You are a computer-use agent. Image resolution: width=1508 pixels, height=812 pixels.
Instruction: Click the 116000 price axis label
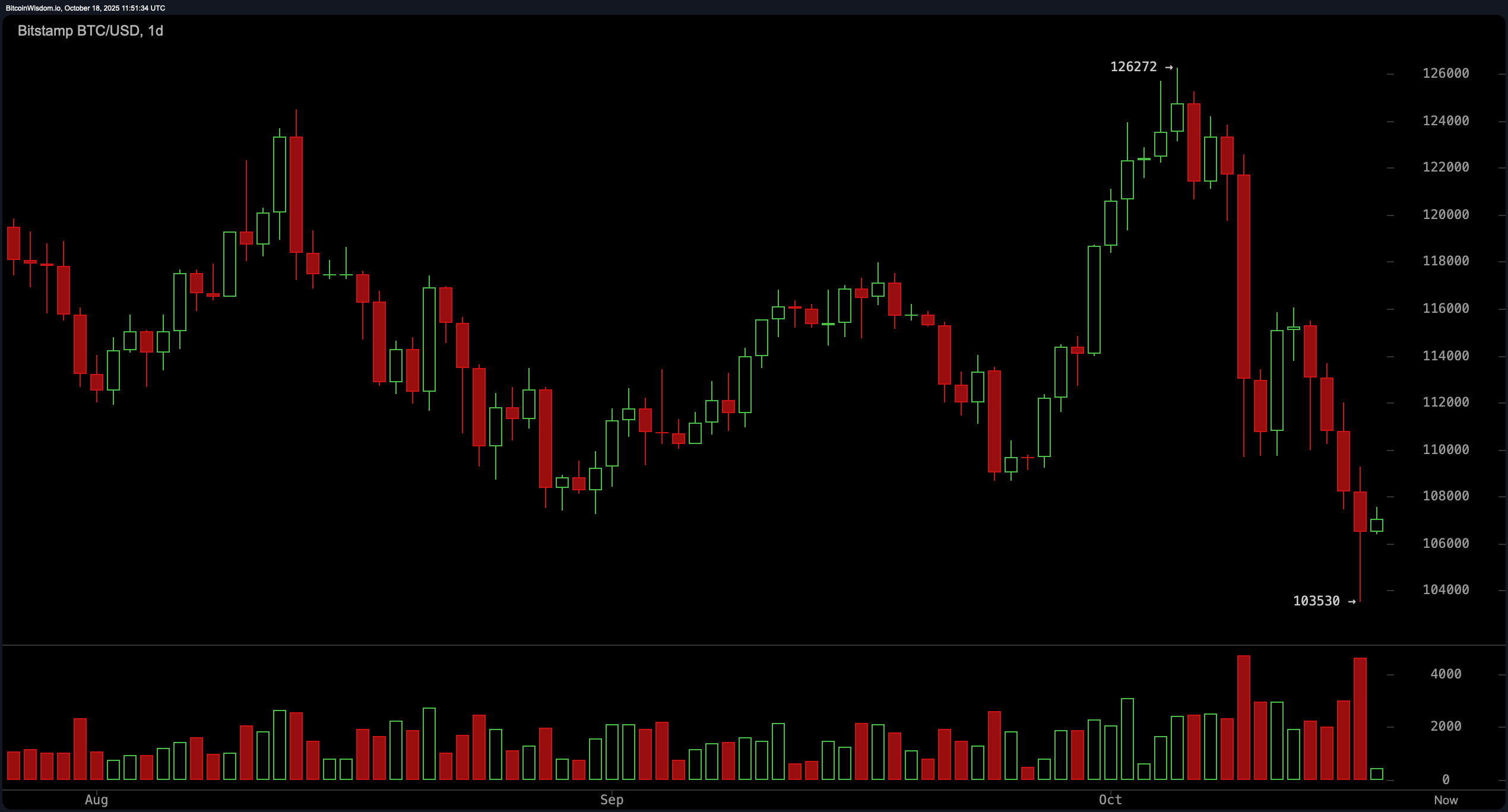(1445, 309)
